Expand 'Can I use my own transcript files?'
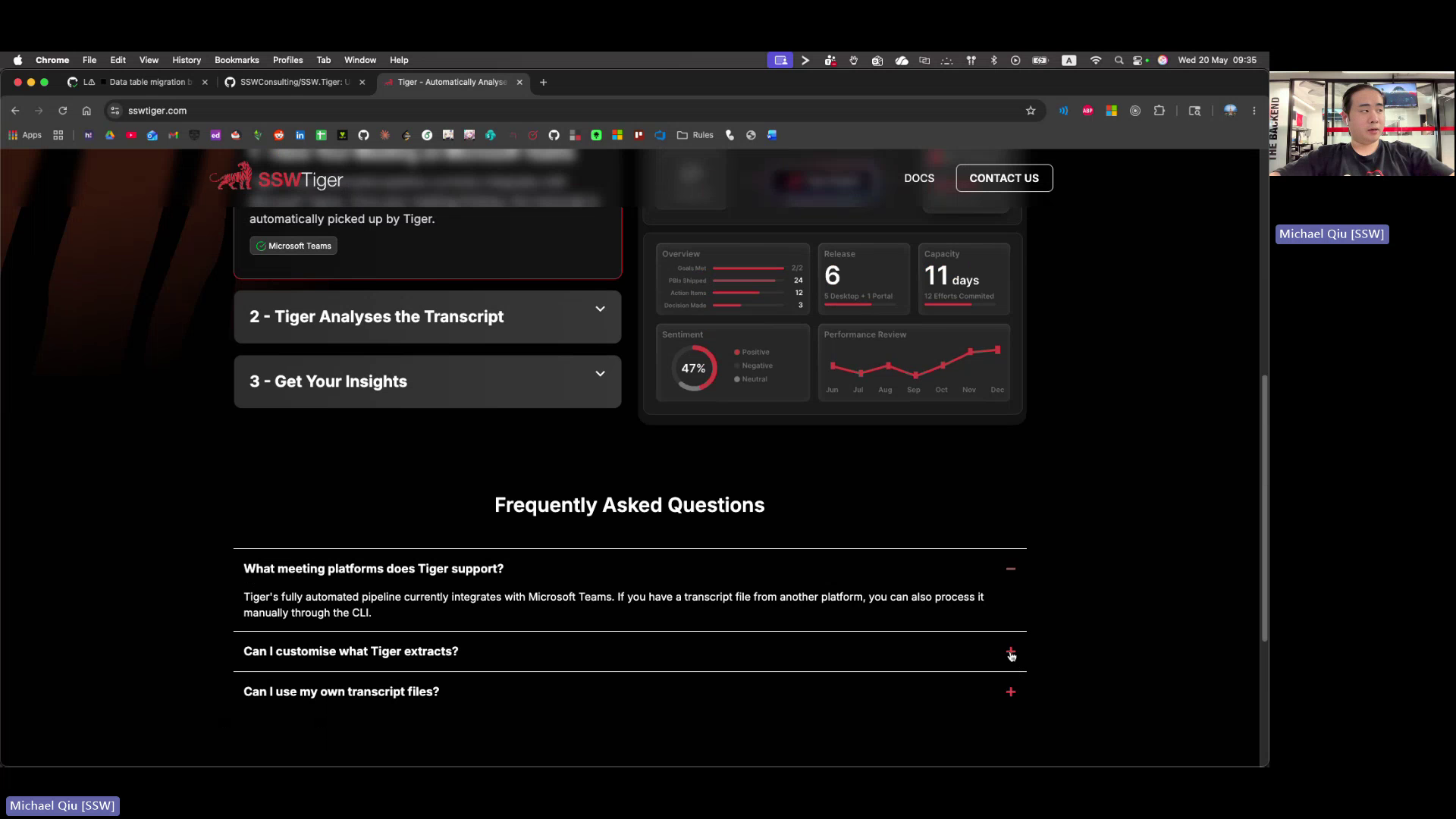1456x819 pixels. click(1011, 692)
